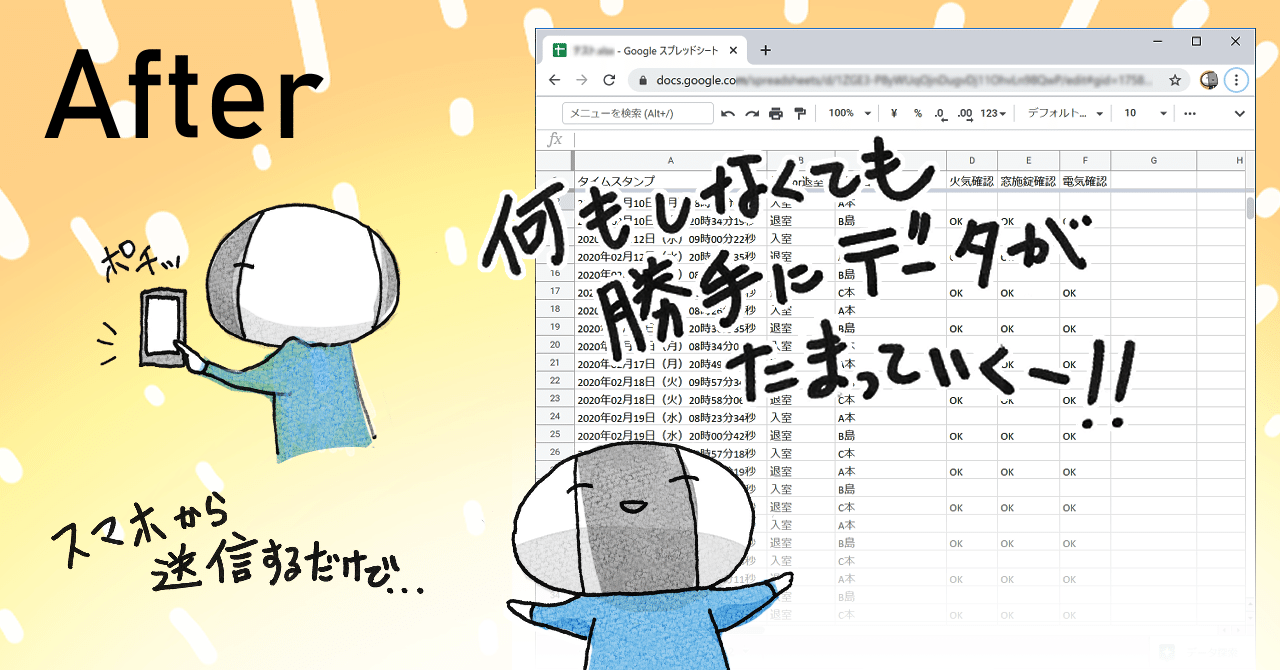Screen dimensions: 1280x670
Task: Open the zoom 100% dropdown
Action: pos(850,114)
